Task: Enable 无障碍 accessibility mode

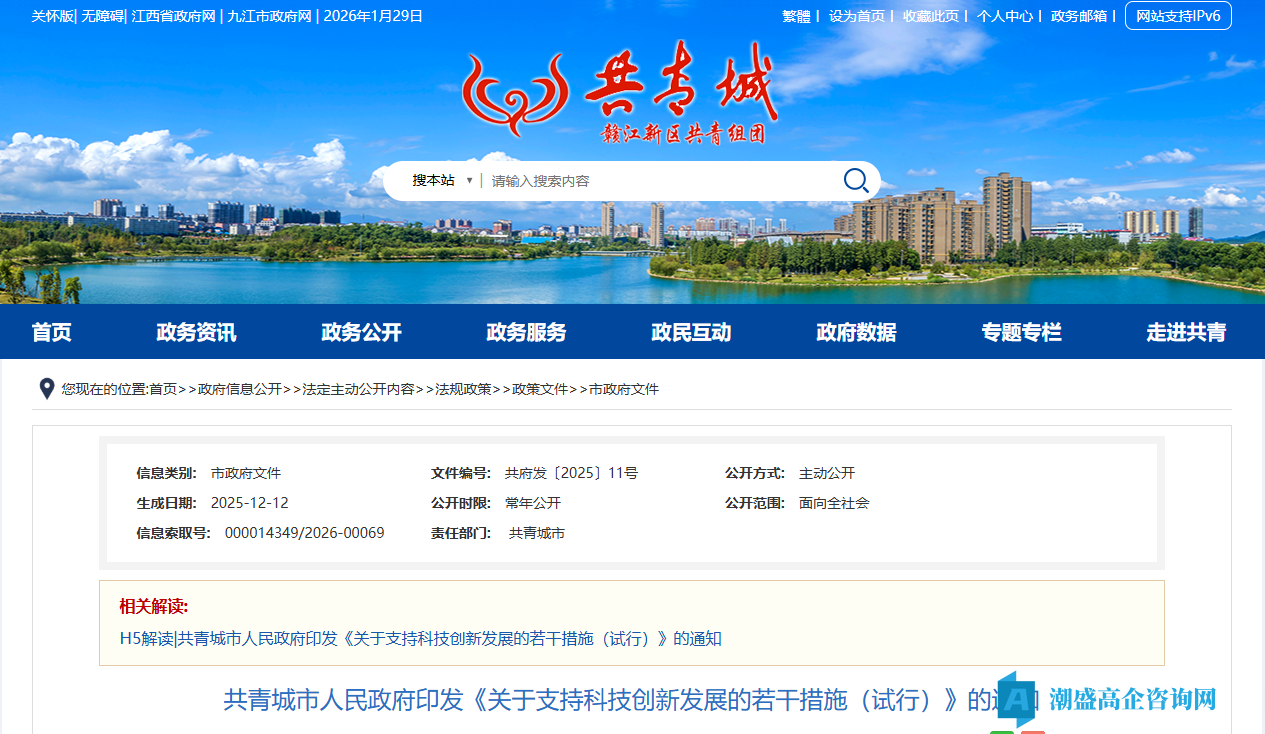Action: pyautogui.click(x=104, y=15)
